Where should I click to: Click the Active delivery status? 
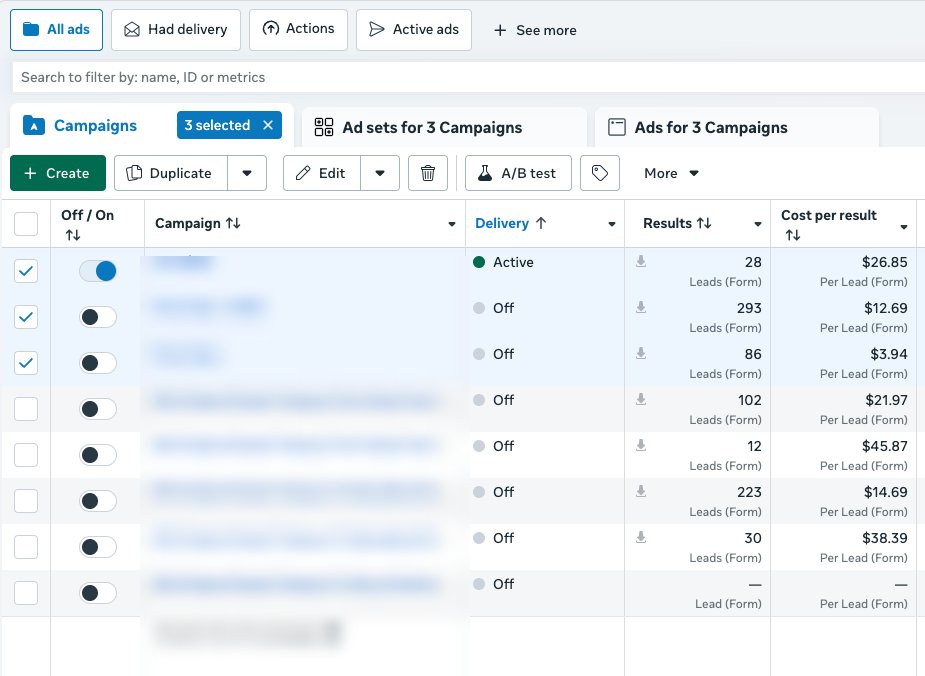(503, 262)
